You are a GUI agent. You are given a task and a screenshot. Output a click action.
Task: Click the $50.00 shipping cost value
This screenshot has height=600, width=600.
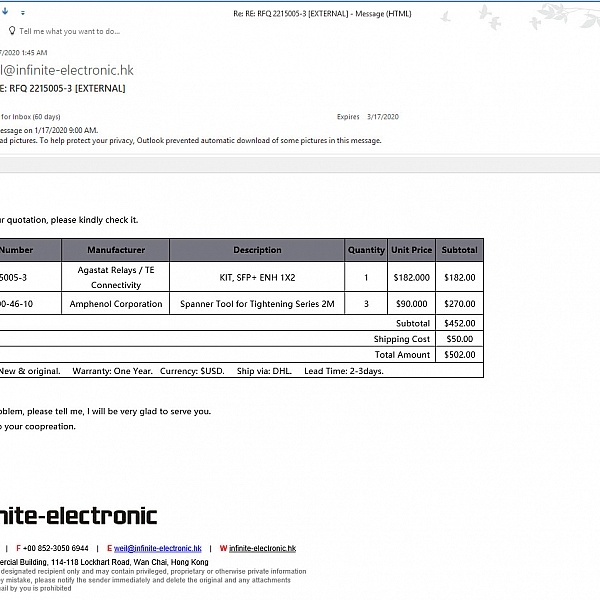(x=460, y=339)
